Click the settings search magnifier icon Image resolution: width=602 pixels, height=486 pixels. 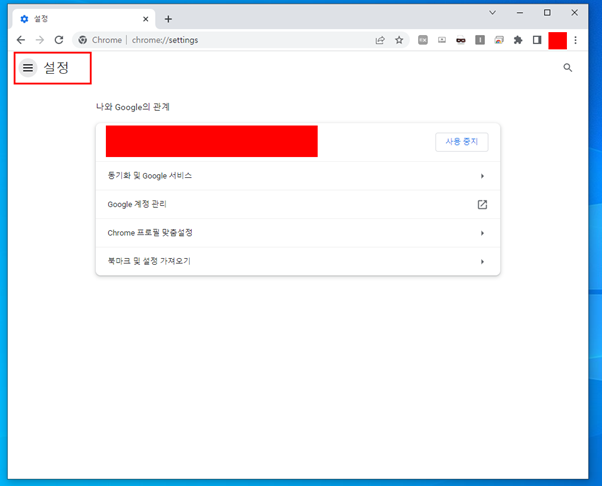(567, 68)
